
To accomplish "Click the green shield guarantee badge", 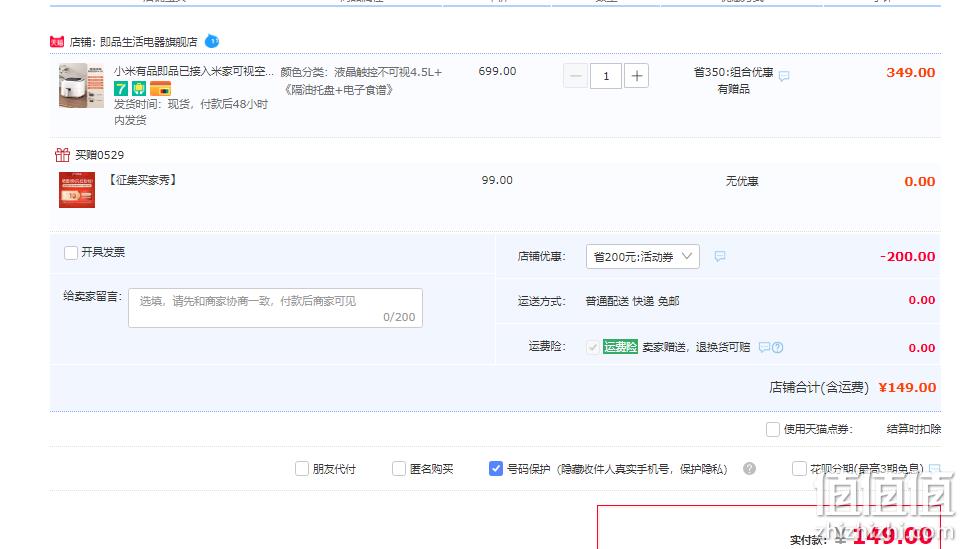I will pos(139,89).
